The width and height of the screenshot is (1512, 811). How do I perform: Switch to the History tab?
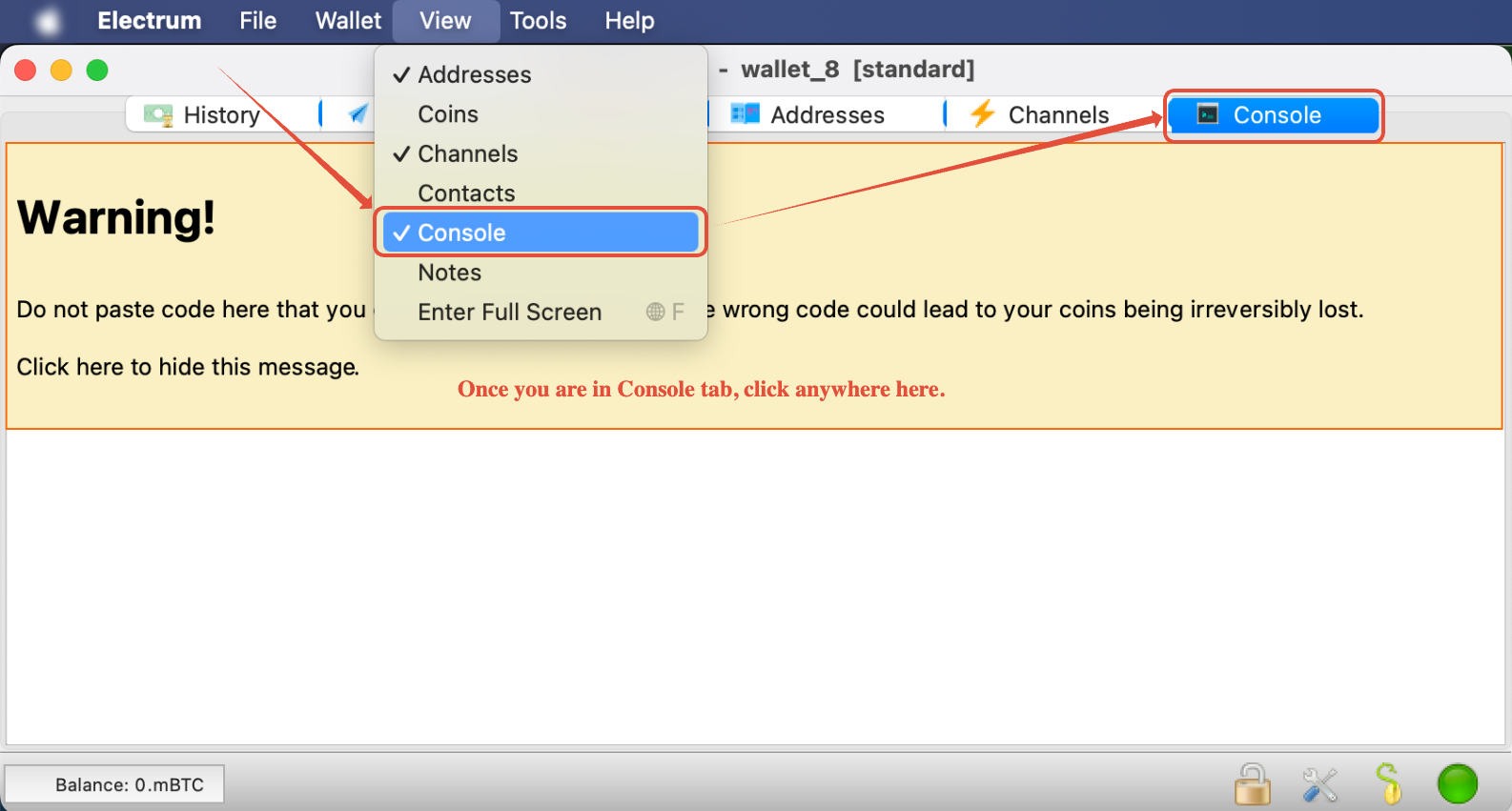click(221, 114)
